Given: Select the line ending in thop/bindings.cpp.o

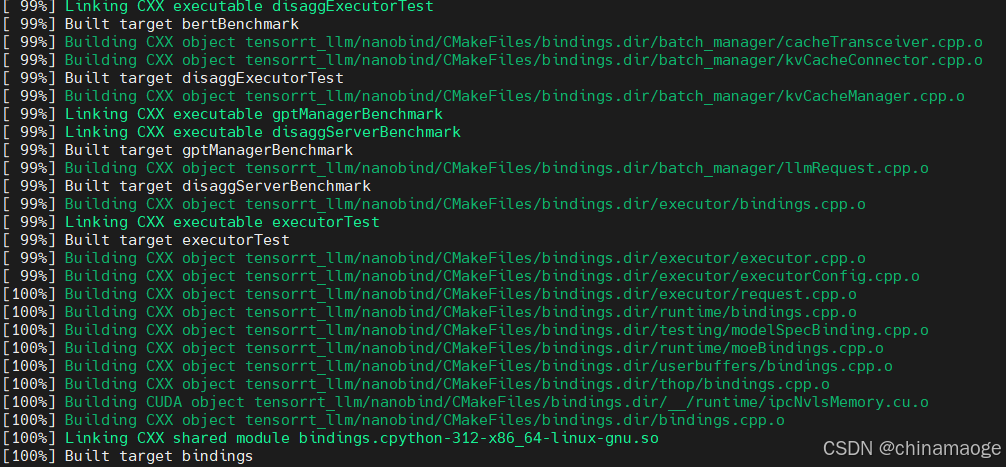Looking at the screenshot, I should (x=416, y=384).
